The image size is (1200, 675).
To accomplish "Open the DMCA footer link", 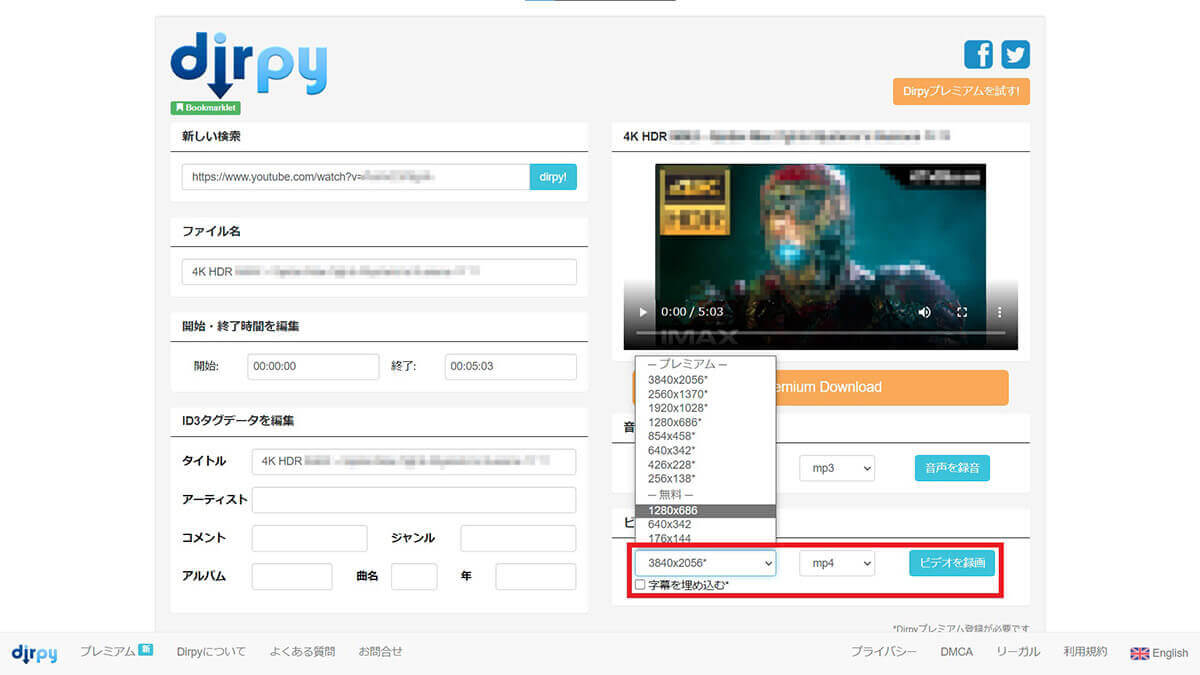I will point(956,652).
